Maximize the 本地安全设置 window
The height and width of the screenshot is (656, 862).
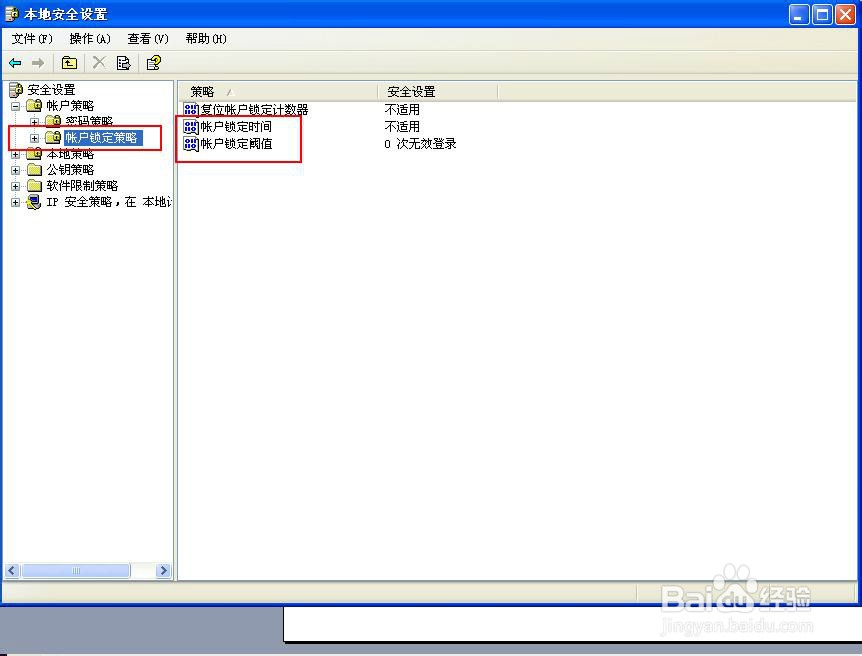822,14
